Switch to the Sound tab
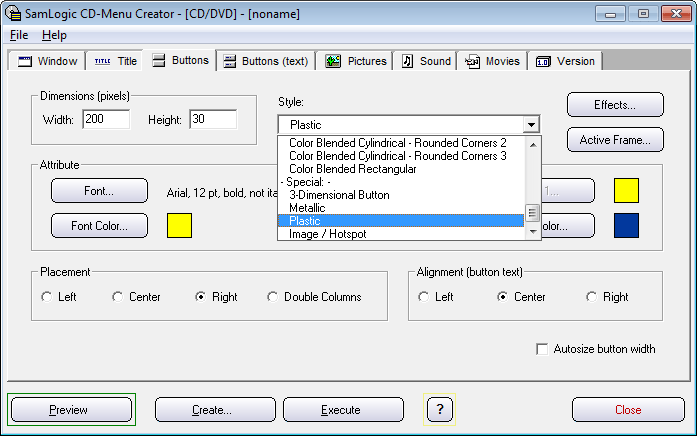 (425, 61)
